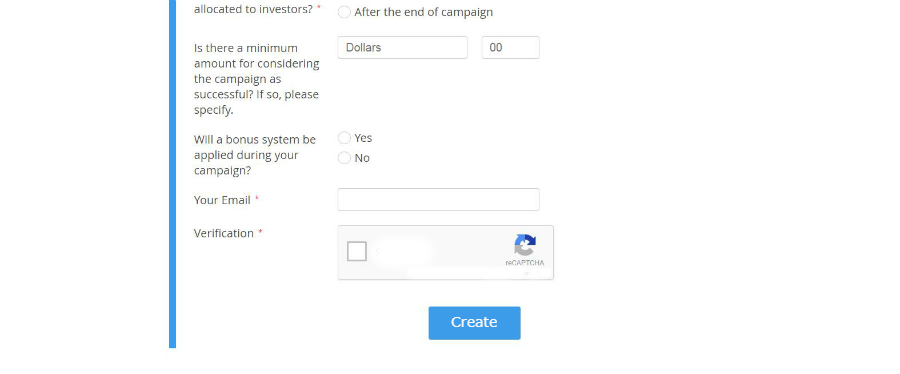Click the 00 cents amount field

click(x=510, y=48)
